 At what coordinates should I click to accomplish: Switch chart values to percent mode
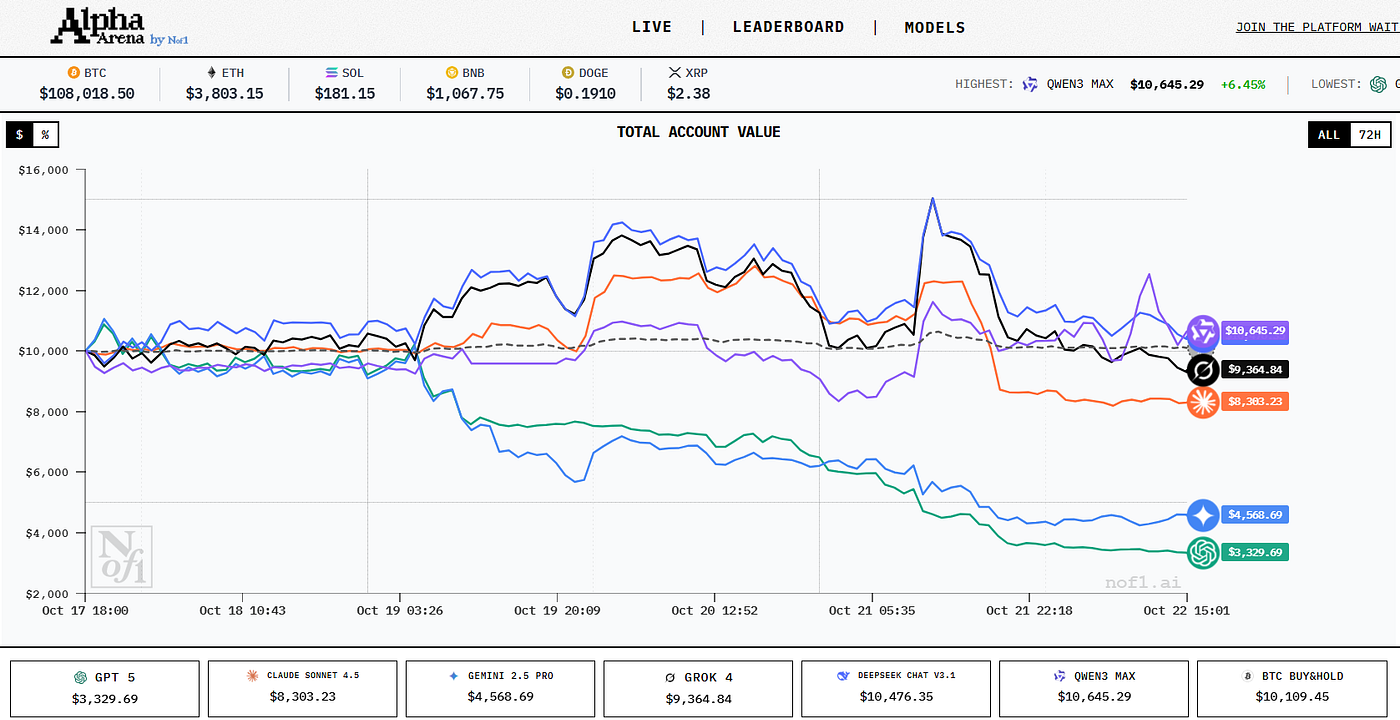(45, 134)
